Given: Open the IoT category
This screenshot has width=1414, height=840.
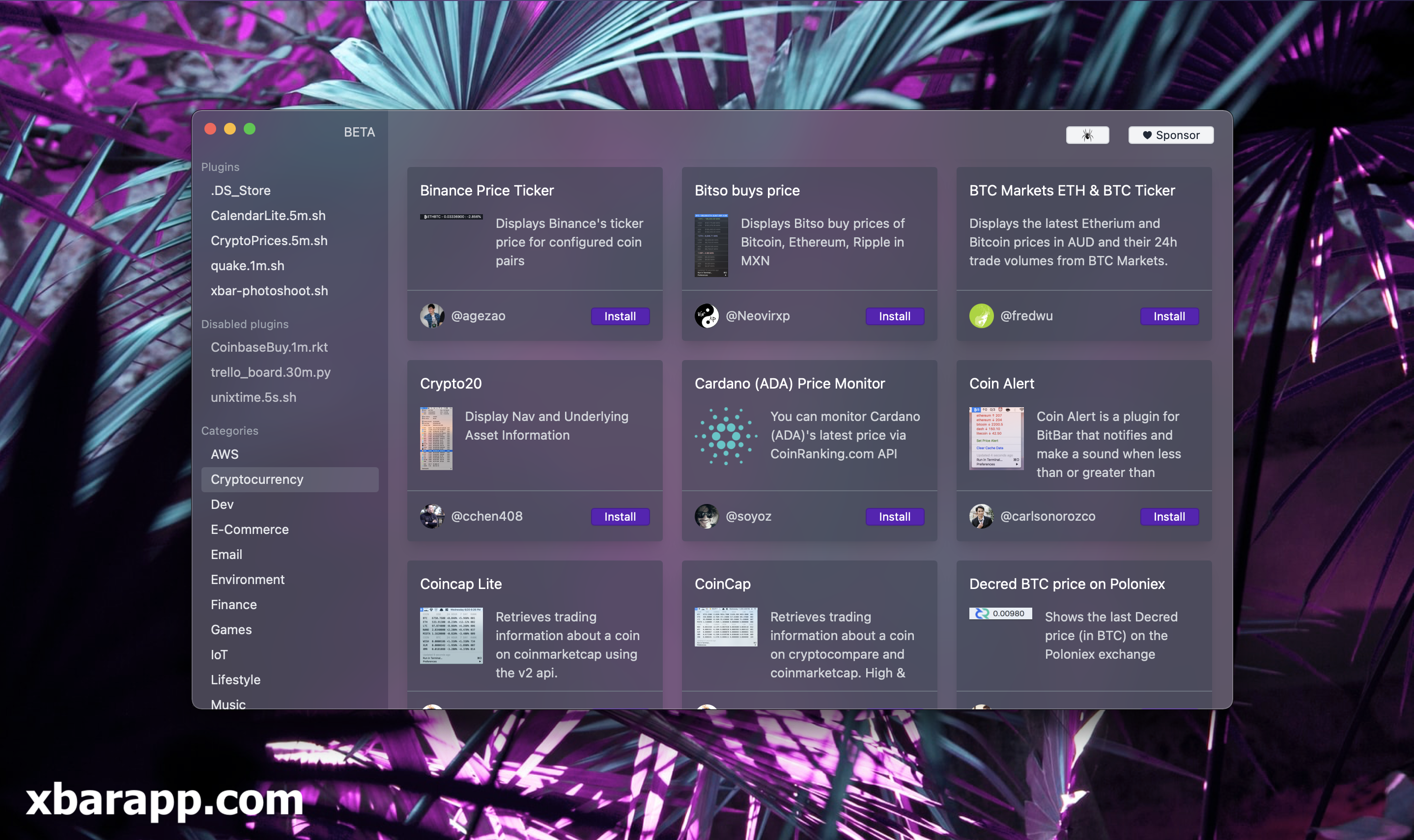Looking at the screenshot, I should coord(290,655).
